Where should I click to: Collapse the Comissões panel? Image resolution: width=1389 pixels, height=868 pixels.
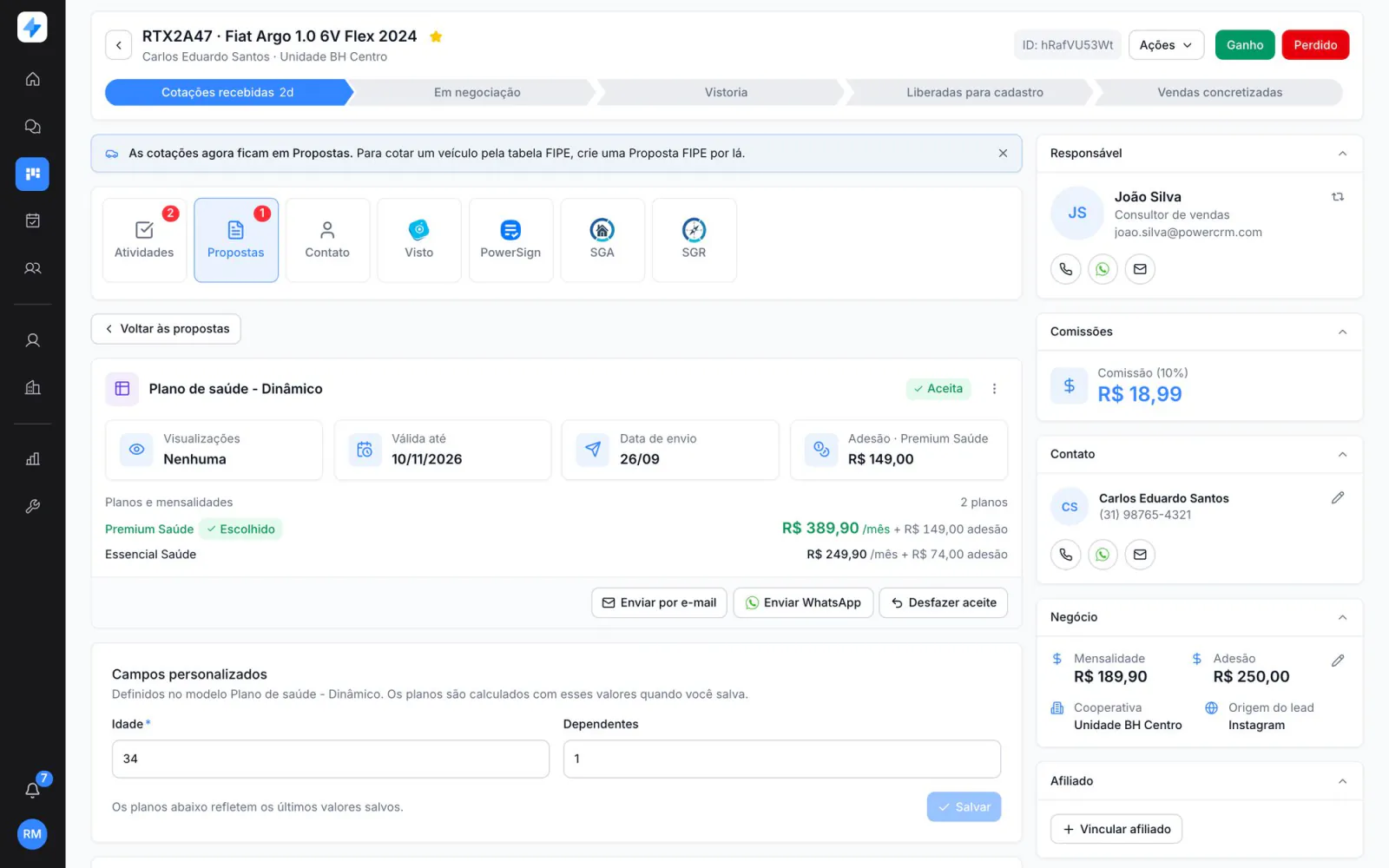click(1342, 332)
